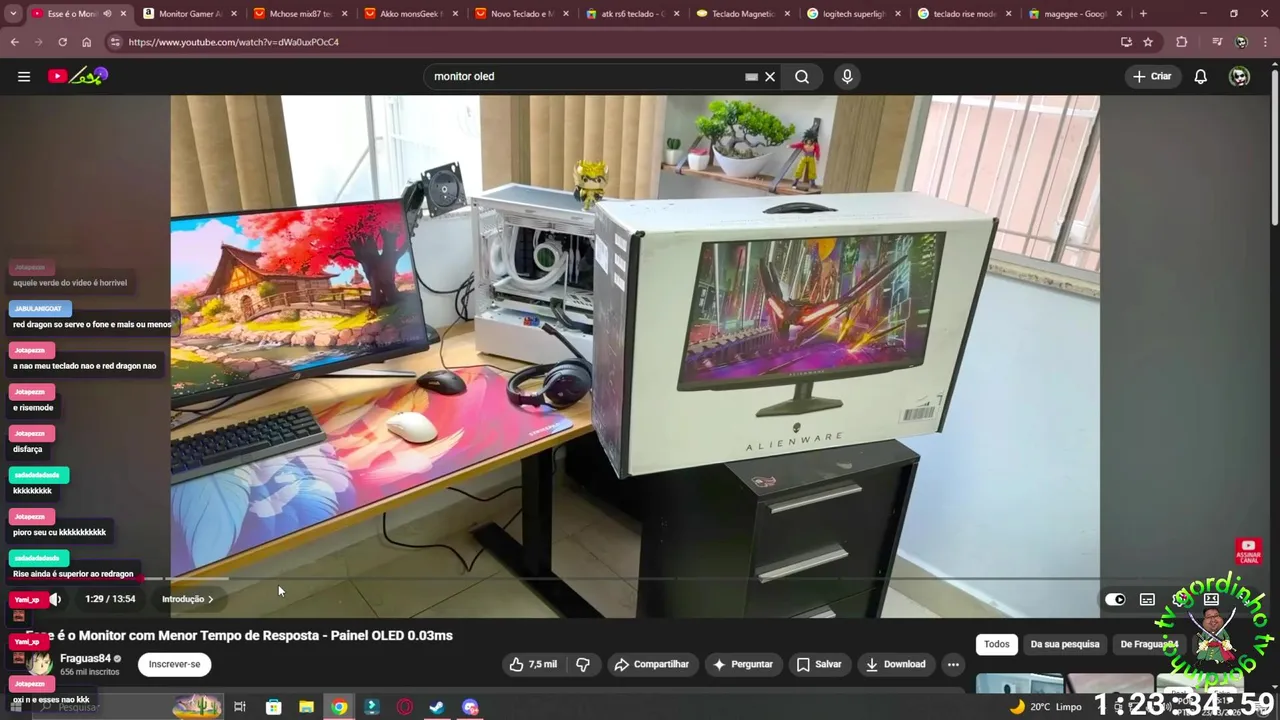Expand the Introdução chapter list

188,599
